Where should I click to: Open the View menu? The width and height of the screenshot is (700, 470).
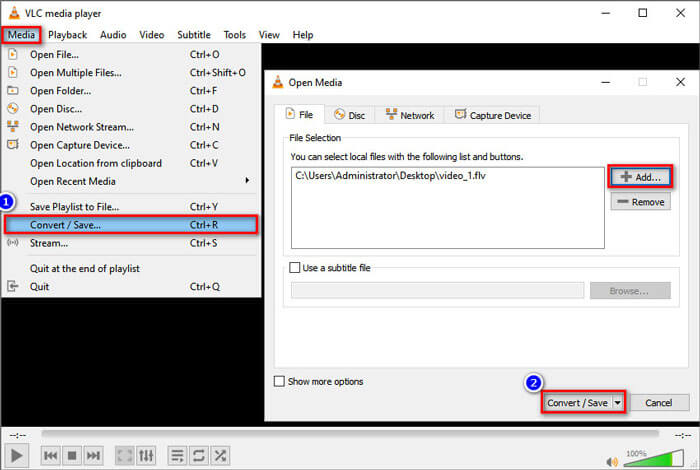269,35
